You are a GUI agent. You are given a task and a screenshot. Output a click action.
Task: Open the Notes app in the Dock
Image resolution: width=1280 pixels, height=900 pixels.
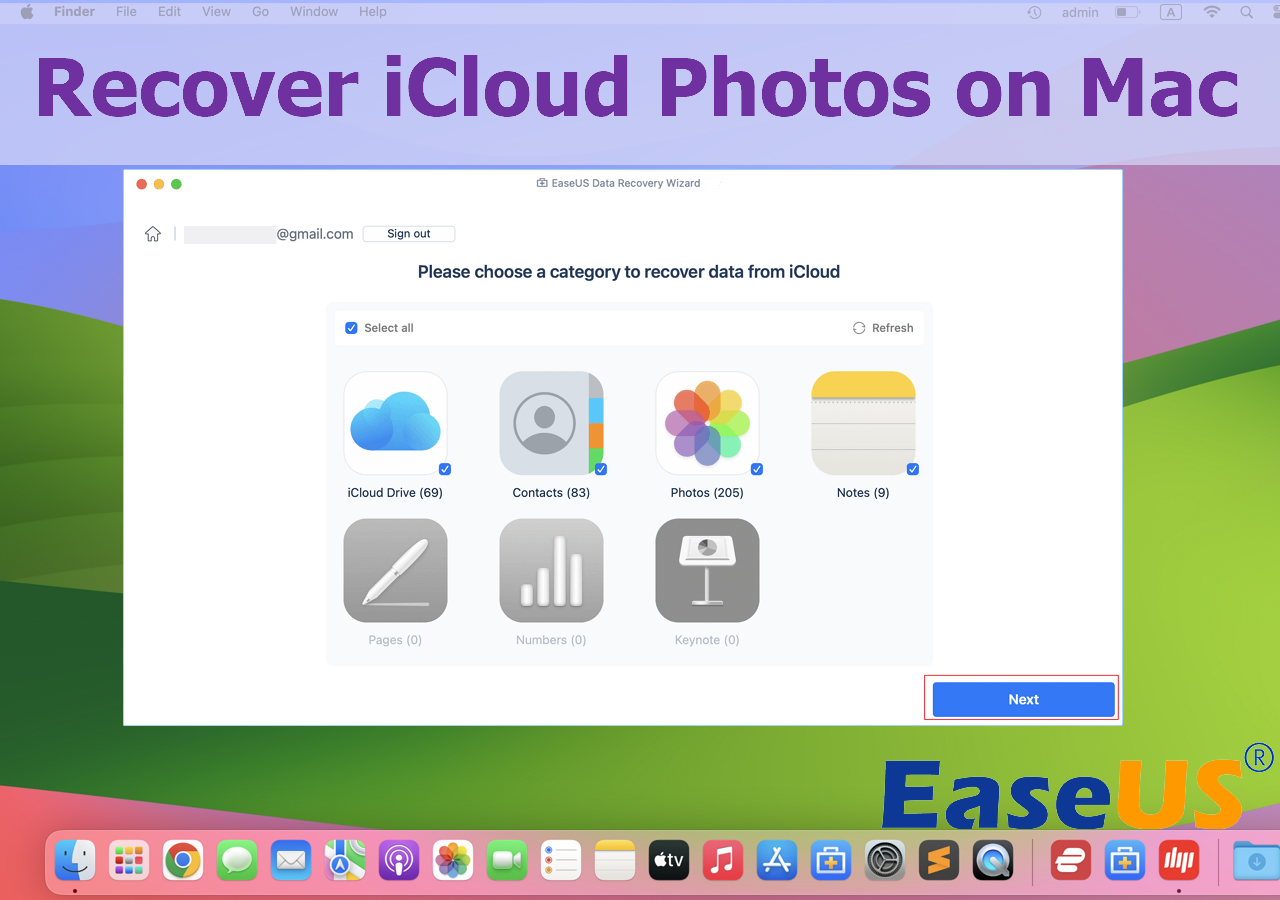pos(615,859)
